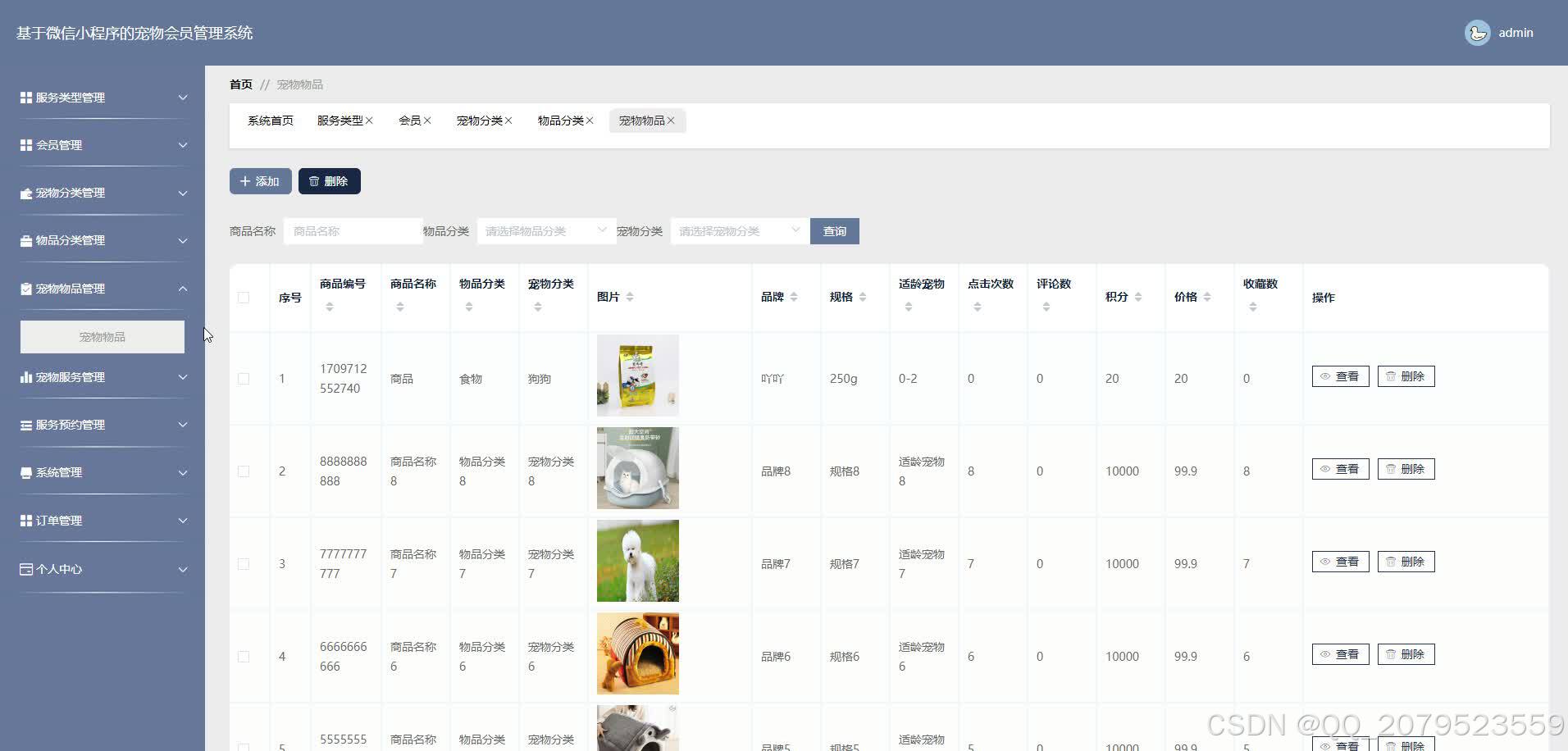Image resolution: width=1568 pixels, height=751 pixels.
Task: Open the 宠物分类 filter dropdown
Action: [740, 231]
